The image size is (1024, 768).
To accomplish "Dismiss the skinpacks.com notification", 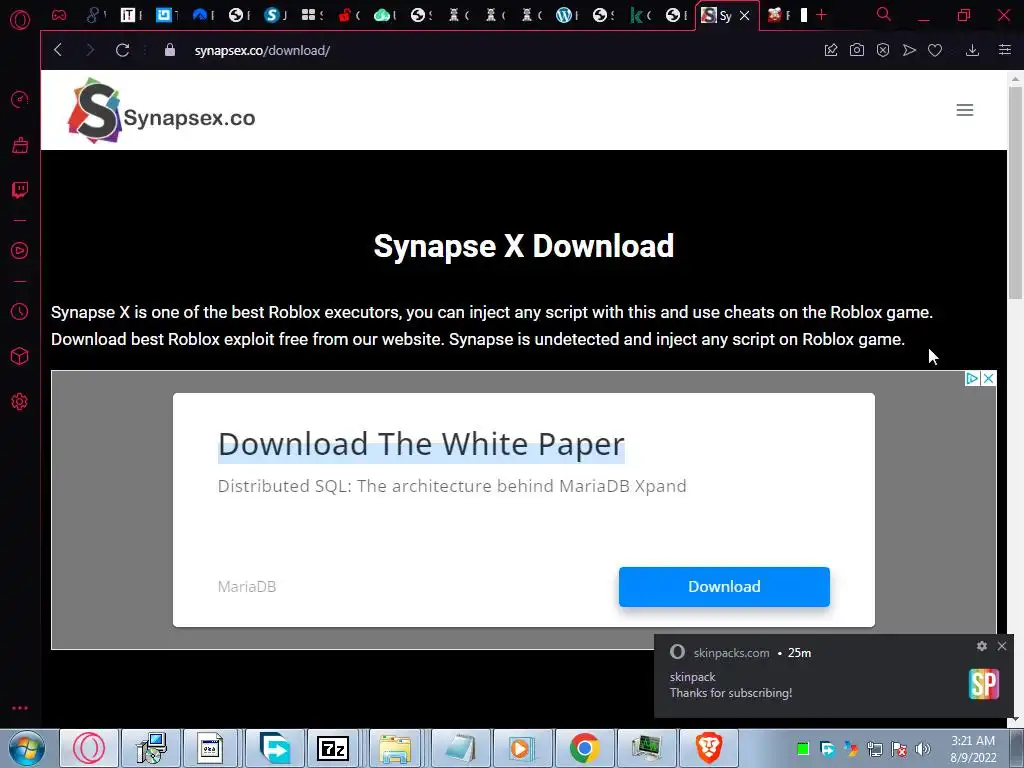I will point(1002,646).
